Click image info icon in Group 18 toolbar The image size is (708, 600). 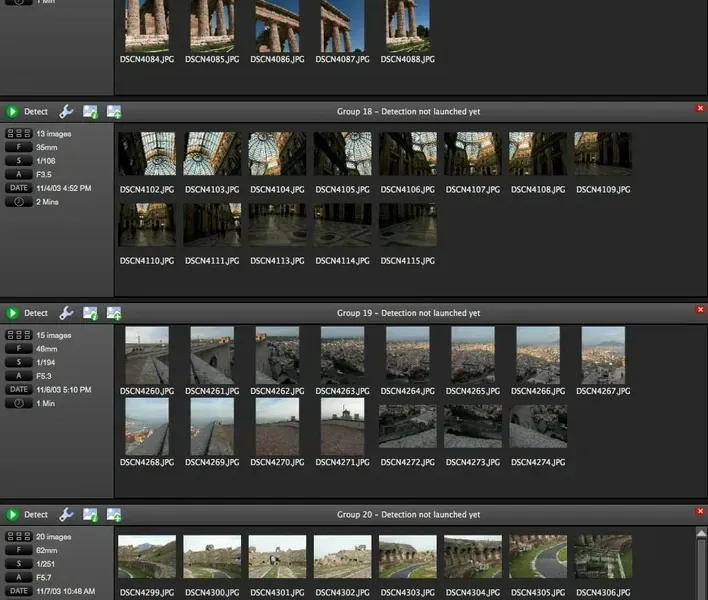(x=90, y=111)
